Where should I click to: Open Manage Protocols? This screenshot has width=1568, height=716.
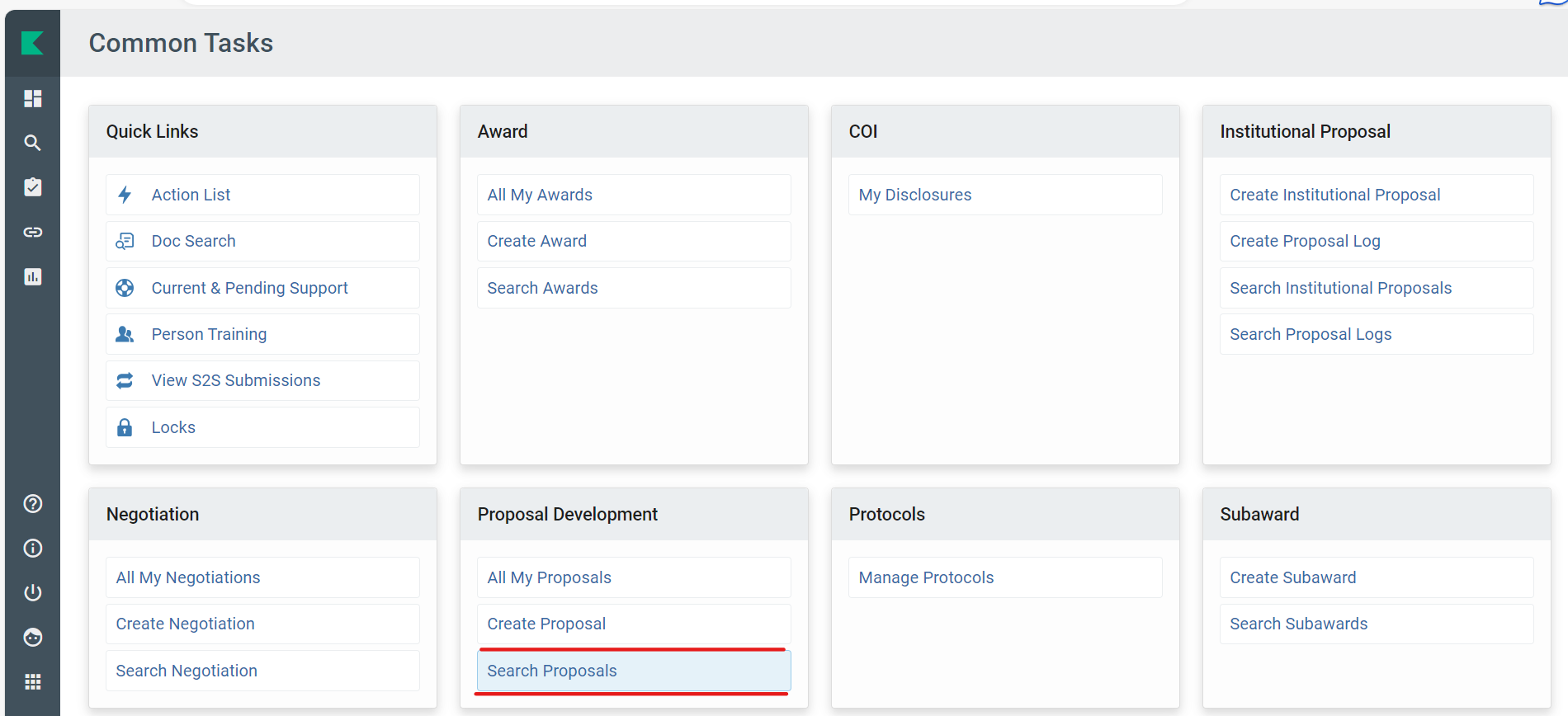pyautogui.click(x=1005, y=577)
